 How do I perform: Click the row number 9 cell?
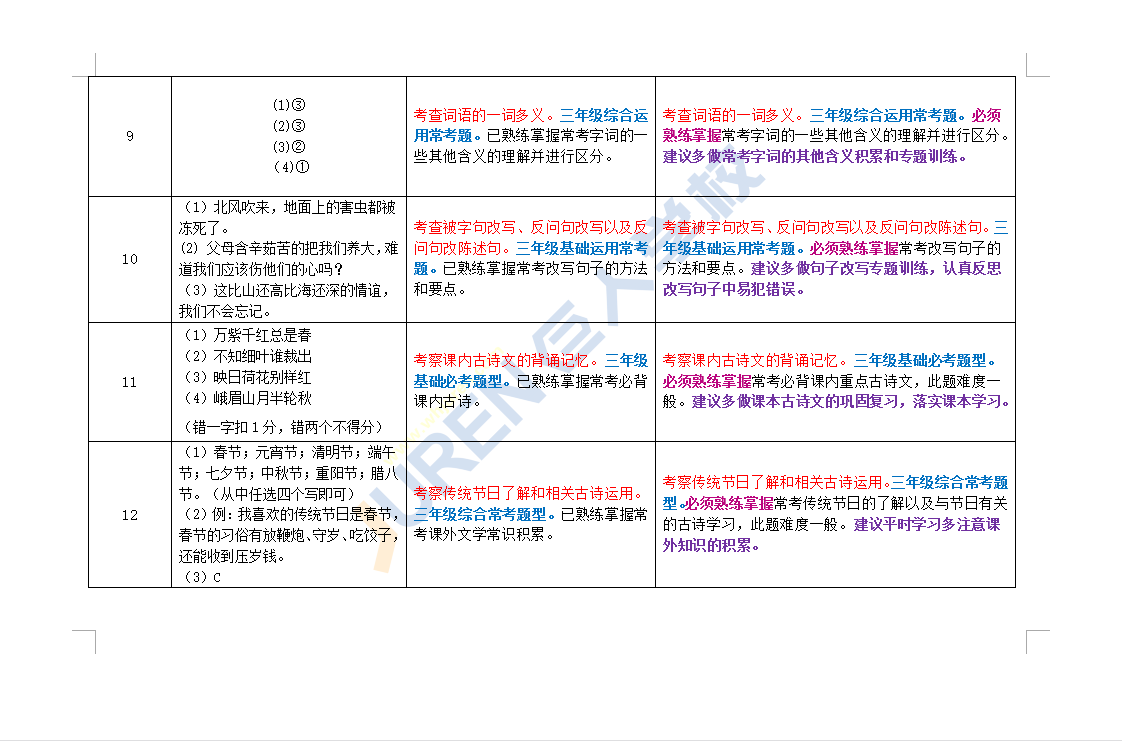click(x=130, y=137)
